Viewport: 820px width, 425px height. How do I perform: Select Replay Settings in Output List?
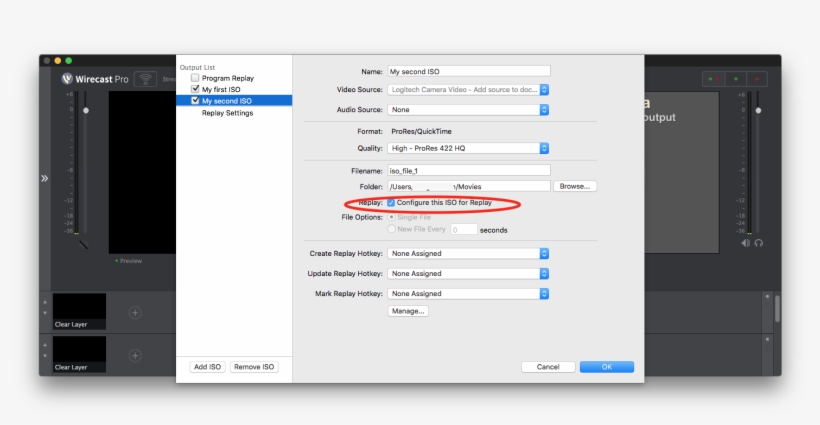(x=227, y=113)
